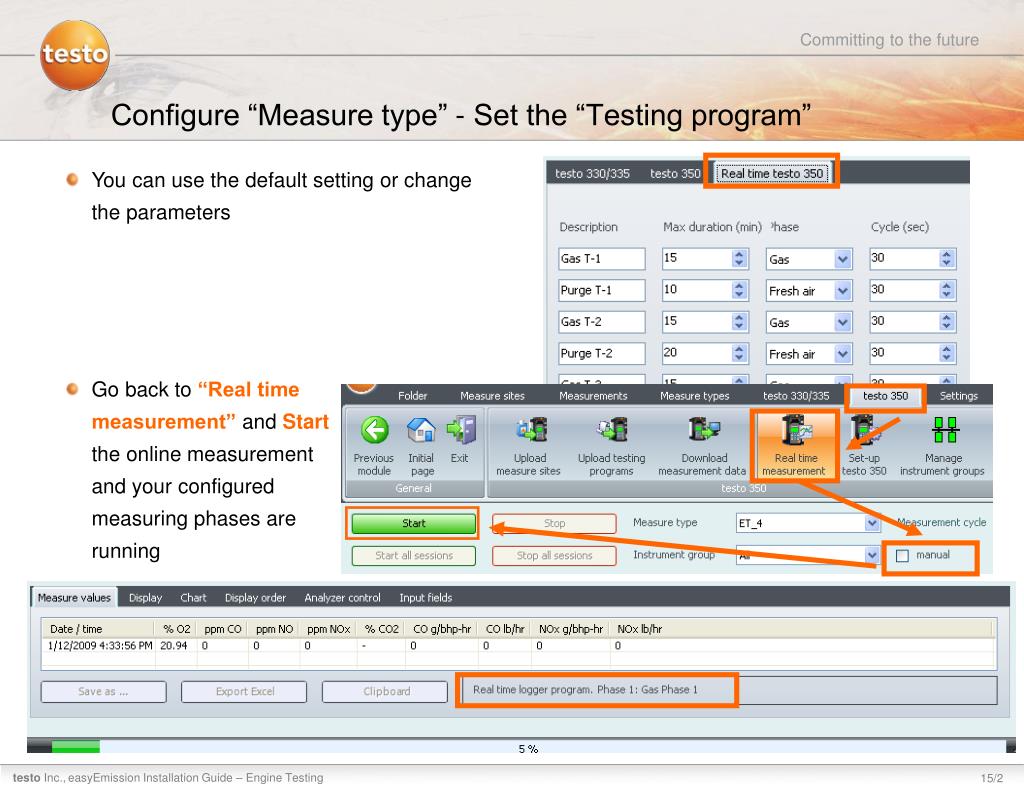The image size is (1024, 791).
Task: Switch to the Chart tab
Action: [x=193, y=598]
